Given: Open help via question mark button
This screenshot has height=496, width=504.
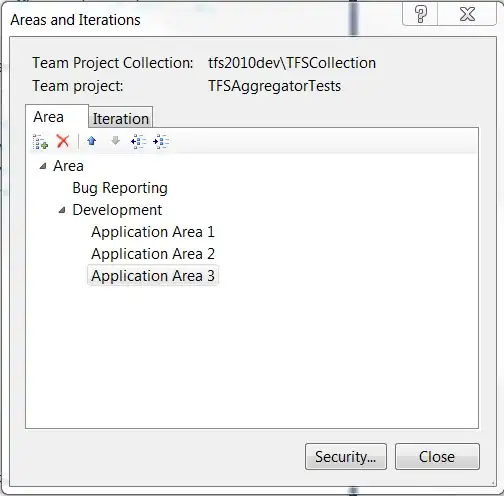Looking at the screenshot, I should pyautogui.click(x=420, y=14).
